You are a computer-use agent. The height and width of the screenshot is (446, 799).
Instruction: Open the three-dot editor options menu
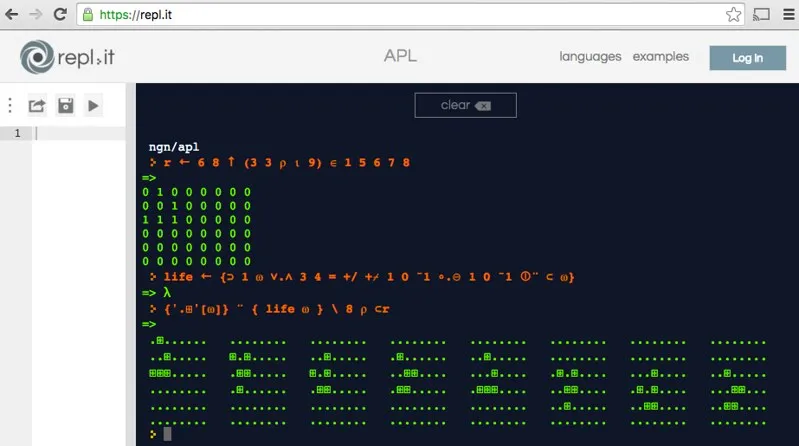pyautogui.click(x=10, y=106)
